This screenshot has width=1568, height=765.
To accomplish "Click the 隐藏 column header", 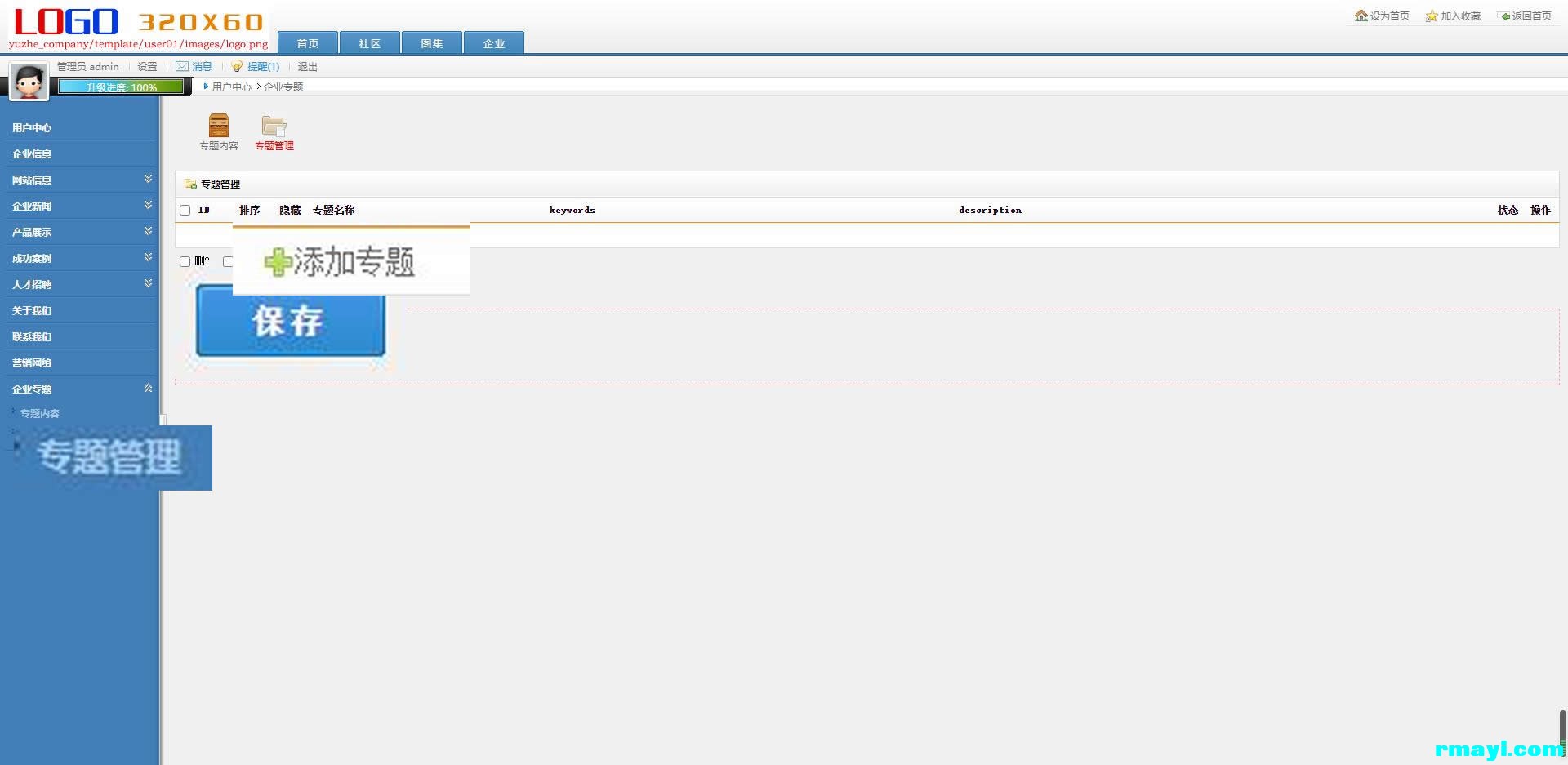I will 290,211.
